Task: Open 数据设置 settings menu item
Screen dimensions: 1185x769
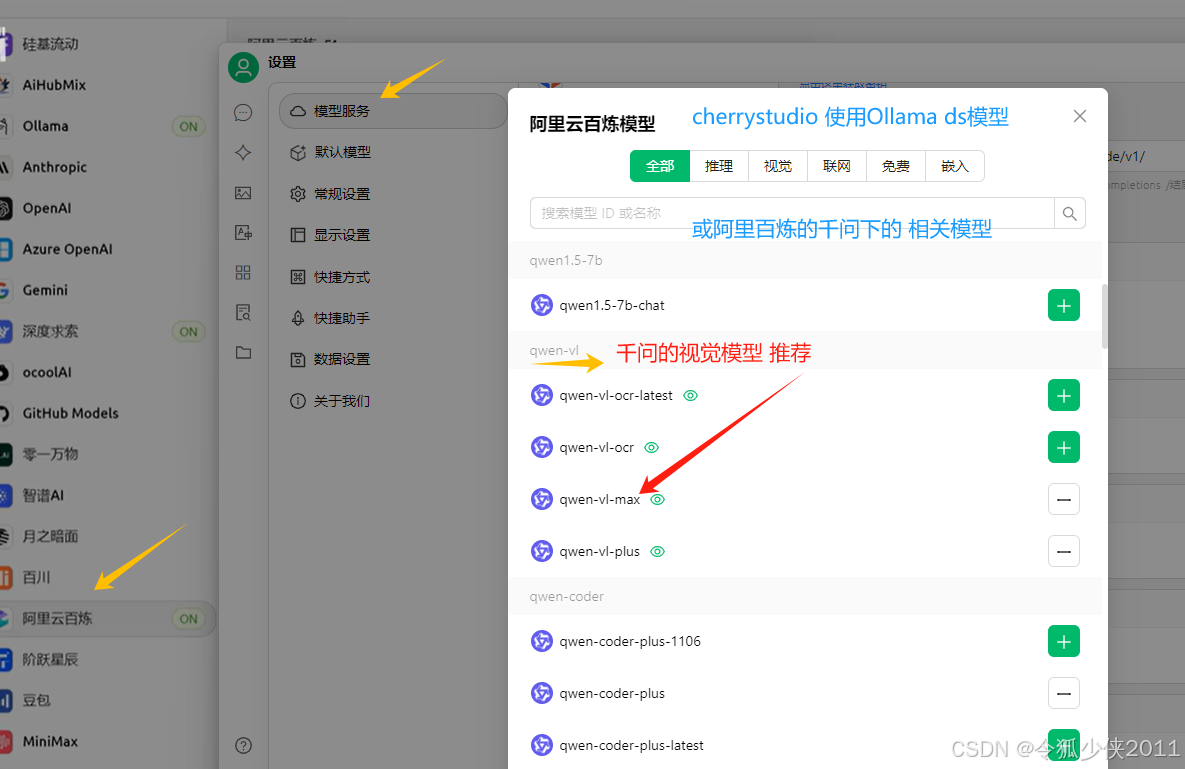Action: pos(393,359)
